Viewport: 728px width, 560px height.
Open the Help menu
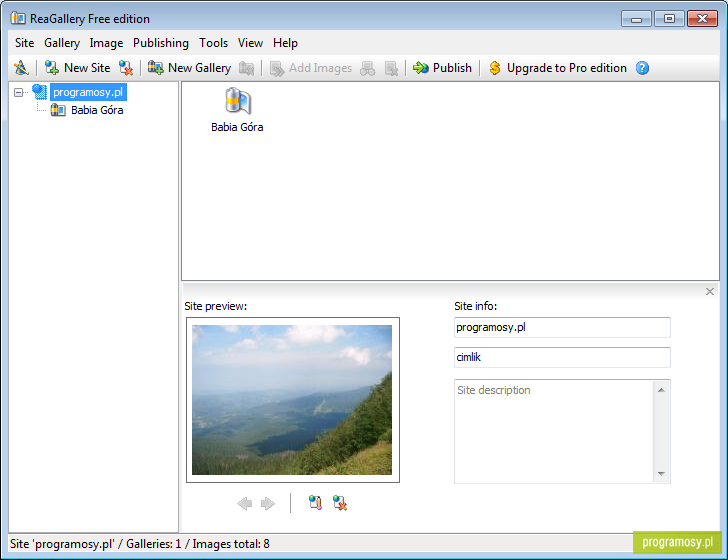(x=285, y=43)
